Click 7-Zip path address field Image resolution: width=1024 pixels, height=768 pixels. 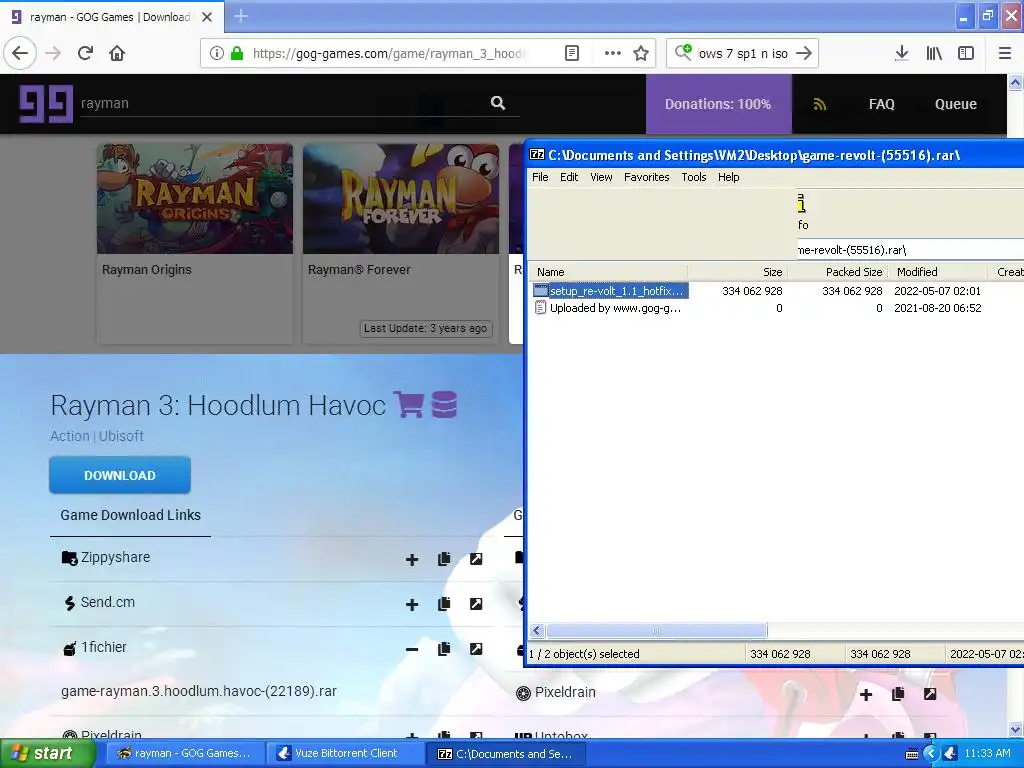coord(910,249)
